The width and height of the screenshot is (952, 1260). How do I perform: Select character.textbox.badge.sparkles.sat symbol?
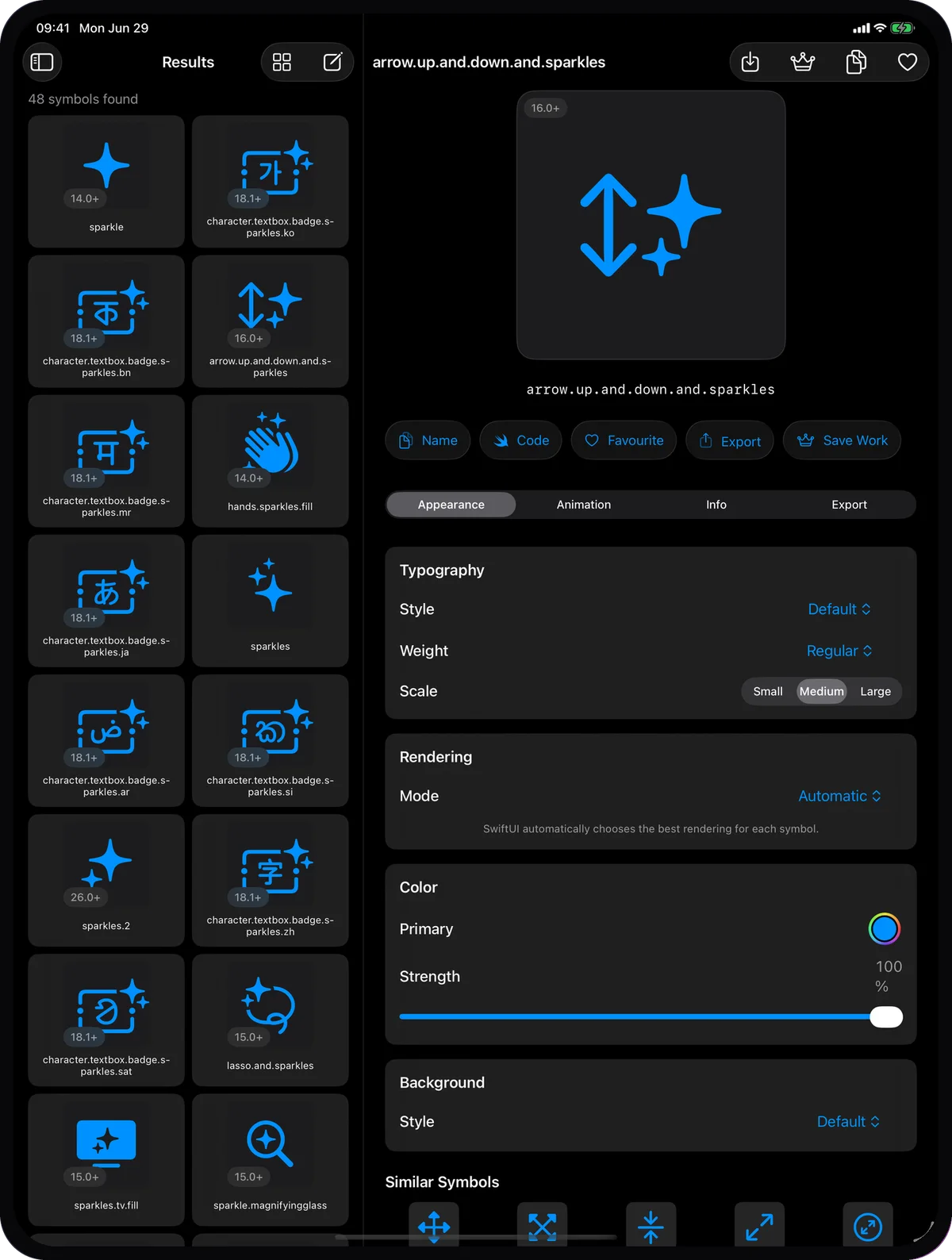(x=106, y=1020)
